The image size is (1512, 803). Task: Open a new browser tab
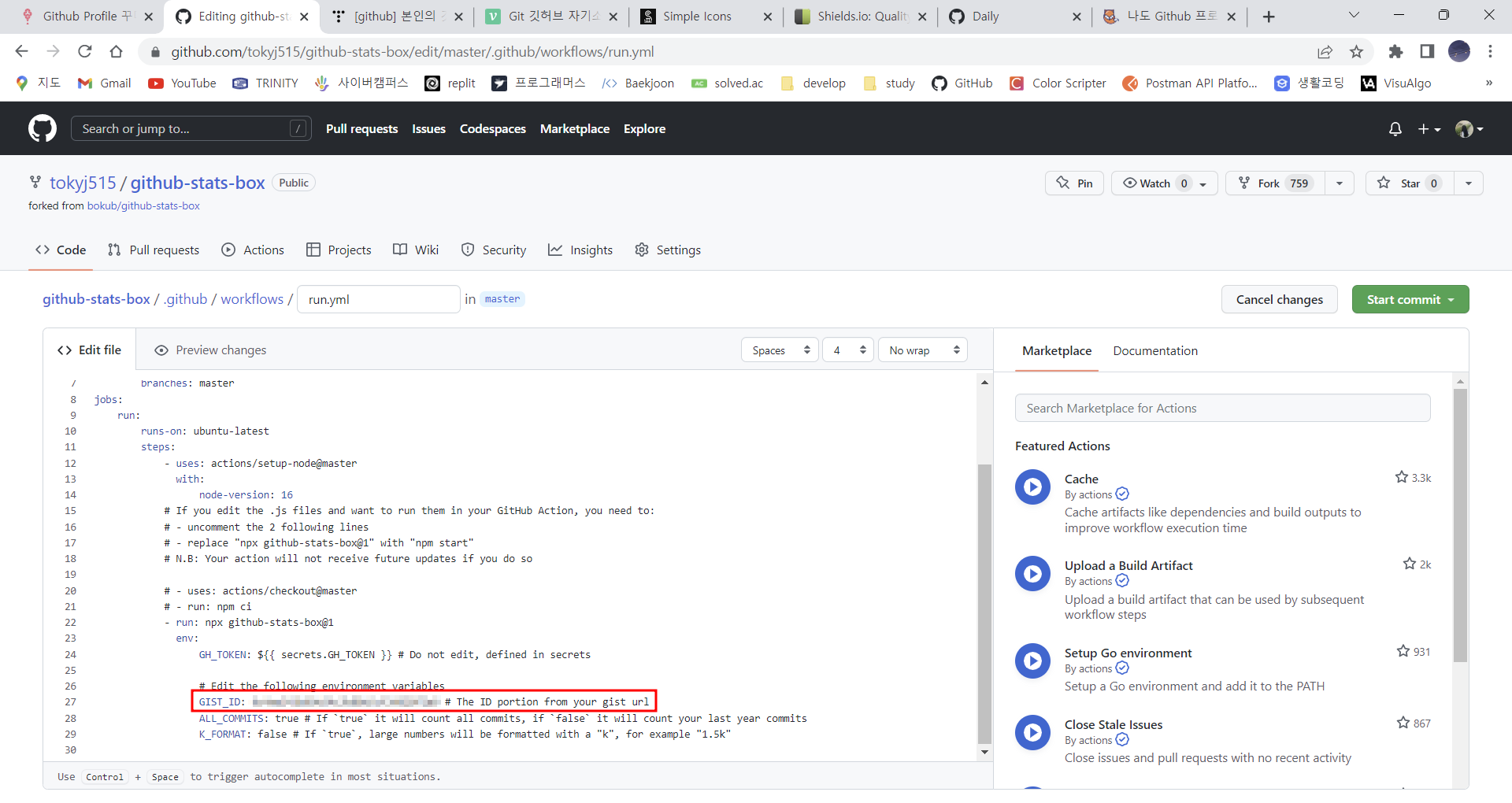[1269, 17]
